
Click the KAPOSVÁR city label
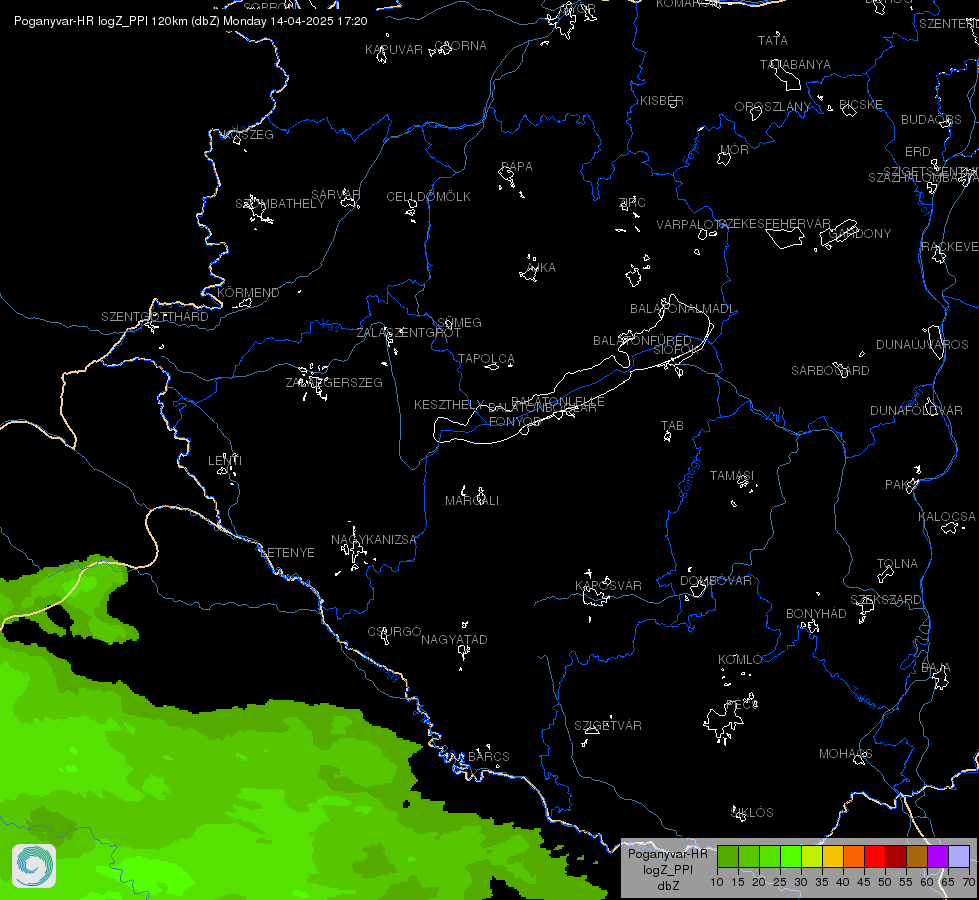tap(608, 585)
